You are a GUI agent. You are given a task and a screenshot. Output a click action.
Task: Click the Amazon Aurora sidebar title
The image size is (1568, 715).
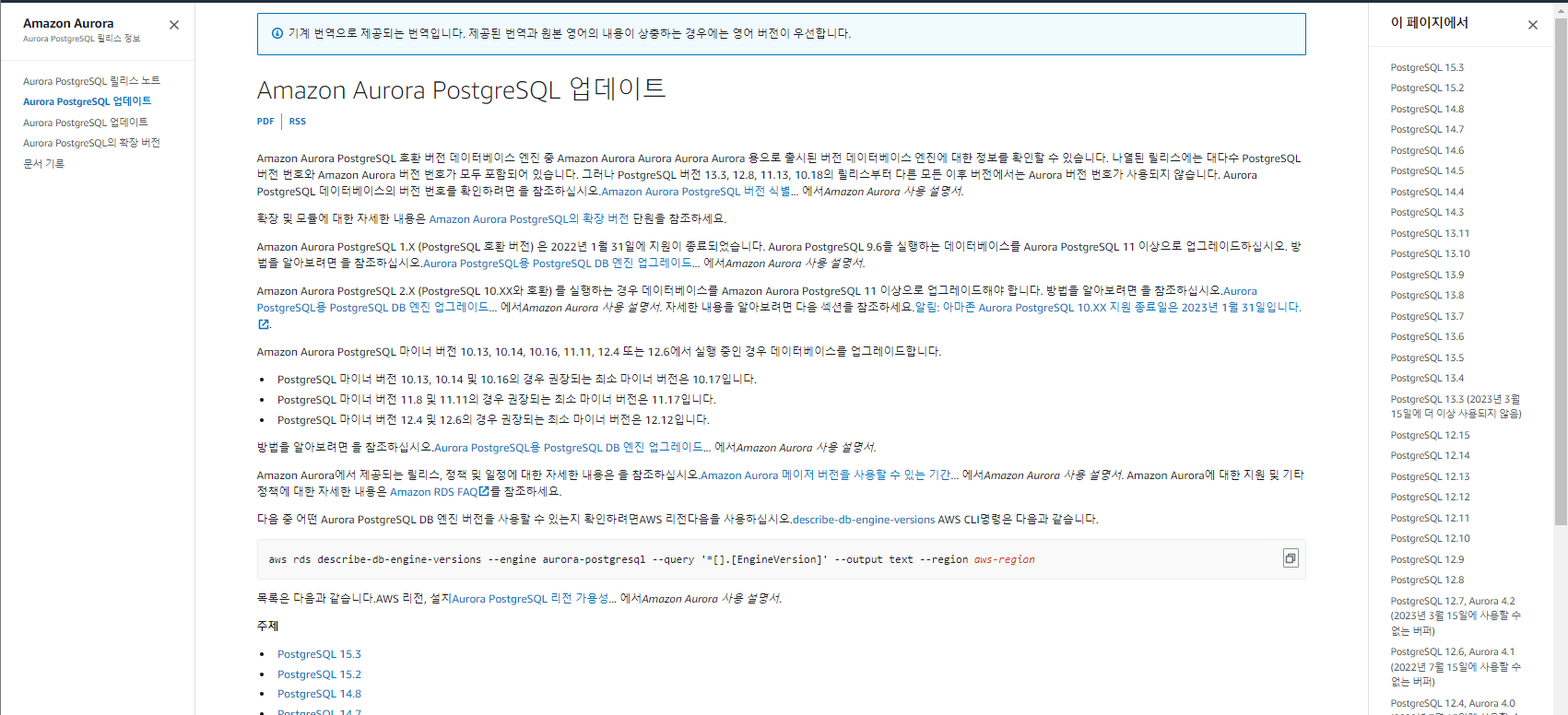pos(68,23)
